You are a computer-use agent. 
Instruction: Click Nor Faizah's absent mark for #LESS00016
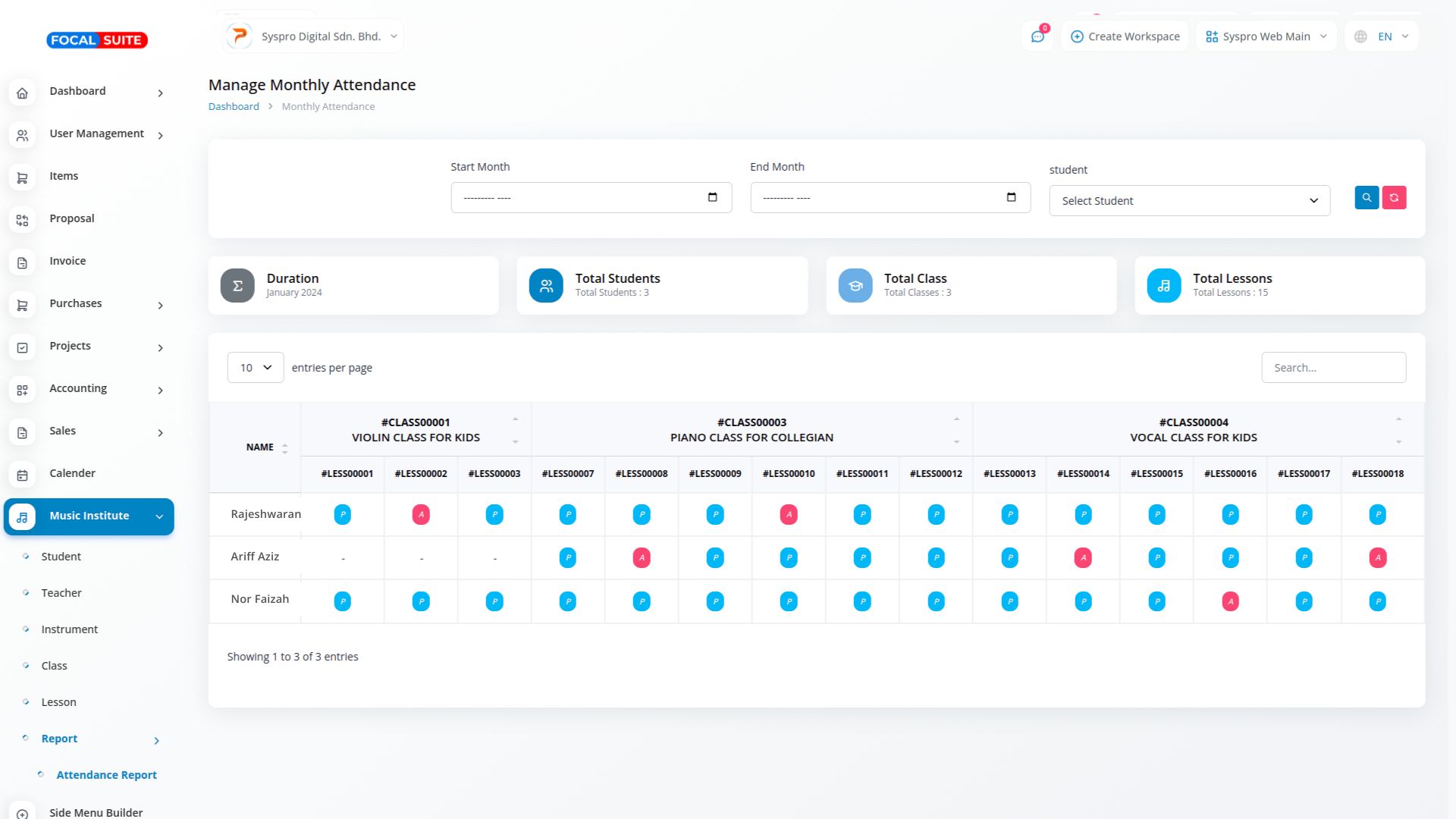click(1230, 601)
